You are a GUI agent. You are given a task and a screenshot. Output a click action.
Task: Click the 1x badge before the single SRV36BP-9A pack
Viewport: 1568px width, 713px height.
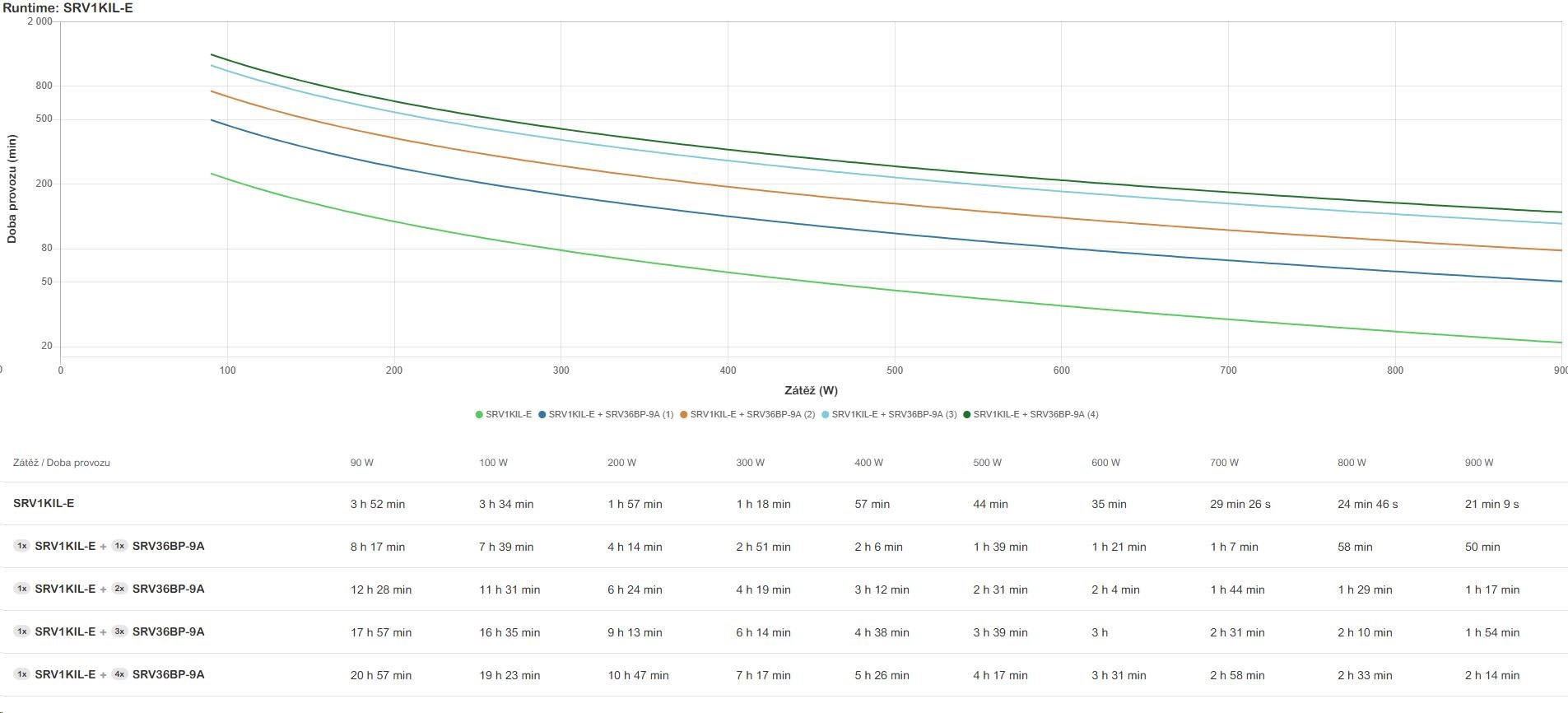coord(119,546)
